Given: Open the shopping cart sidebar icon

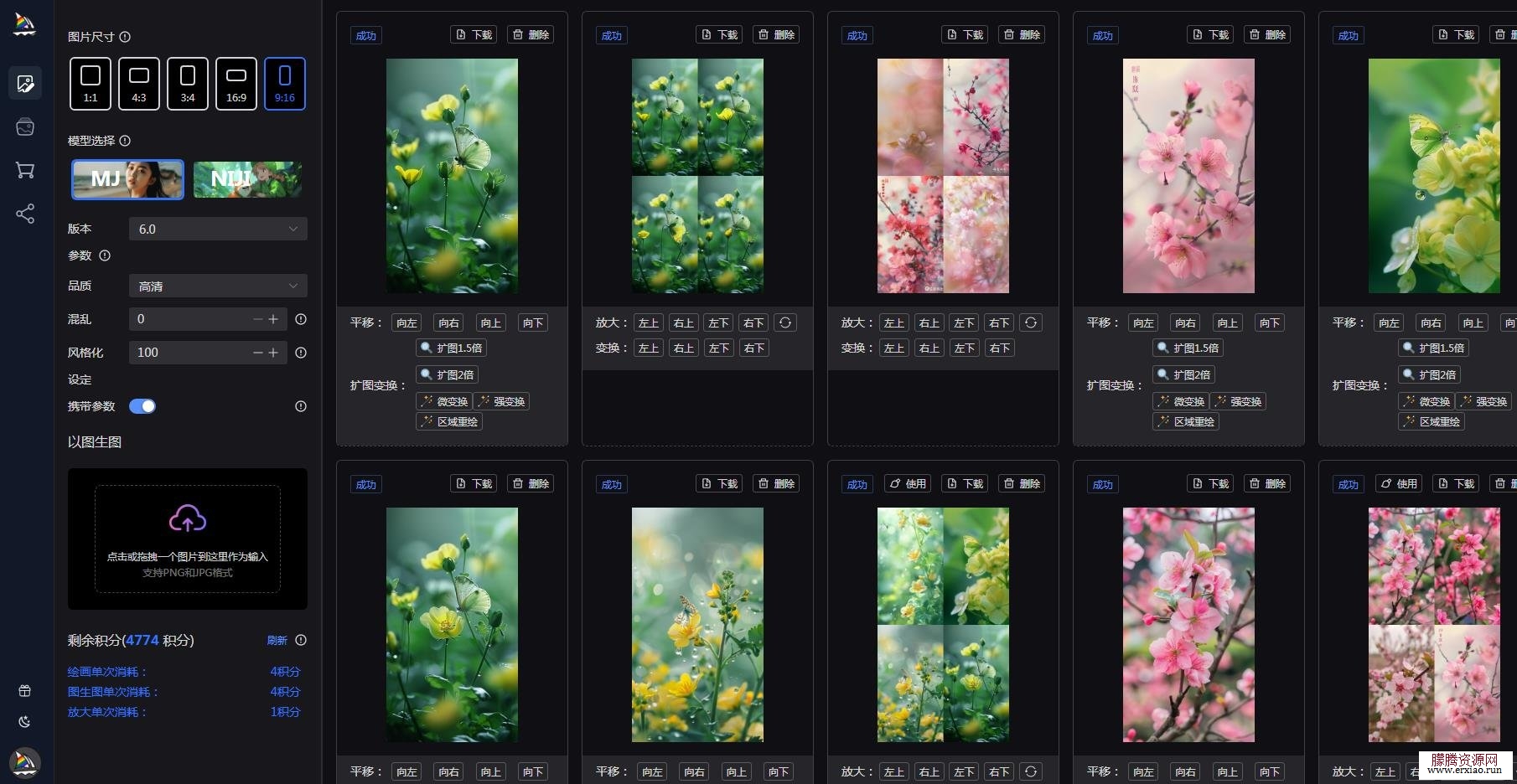Looking at the screenshot, I should click(x=25, y=170).
